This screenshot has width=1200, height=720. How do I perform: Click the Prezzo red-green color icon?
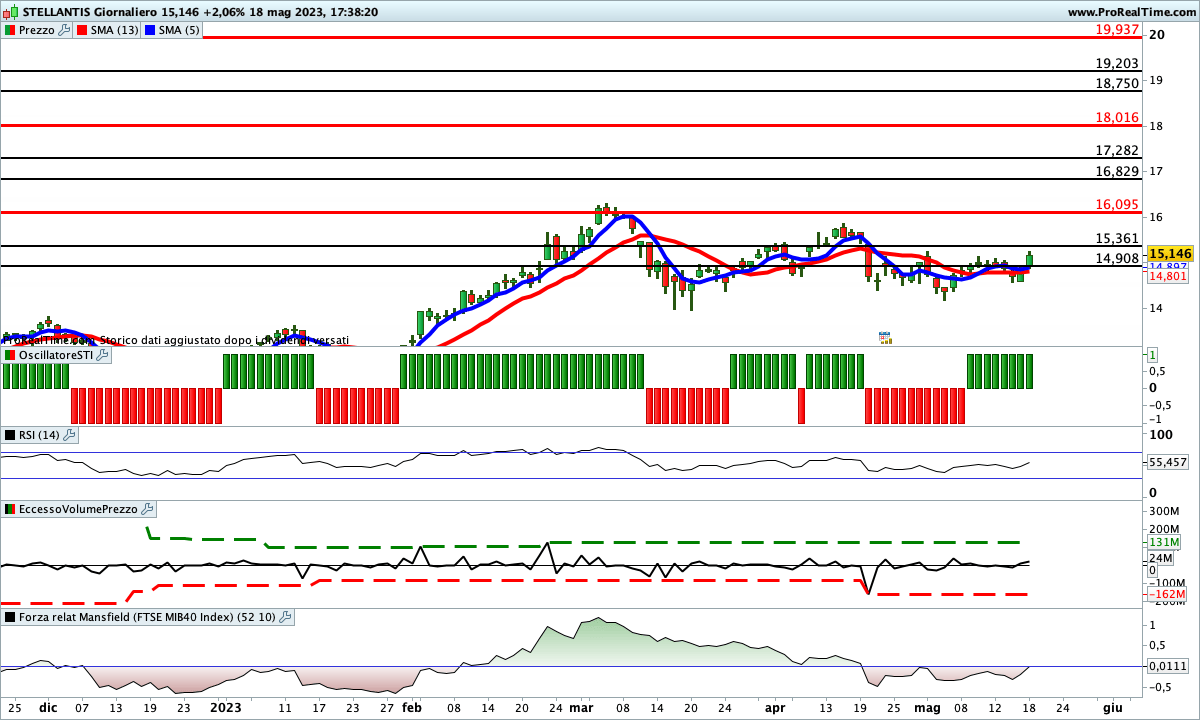(x=10, y=30)
